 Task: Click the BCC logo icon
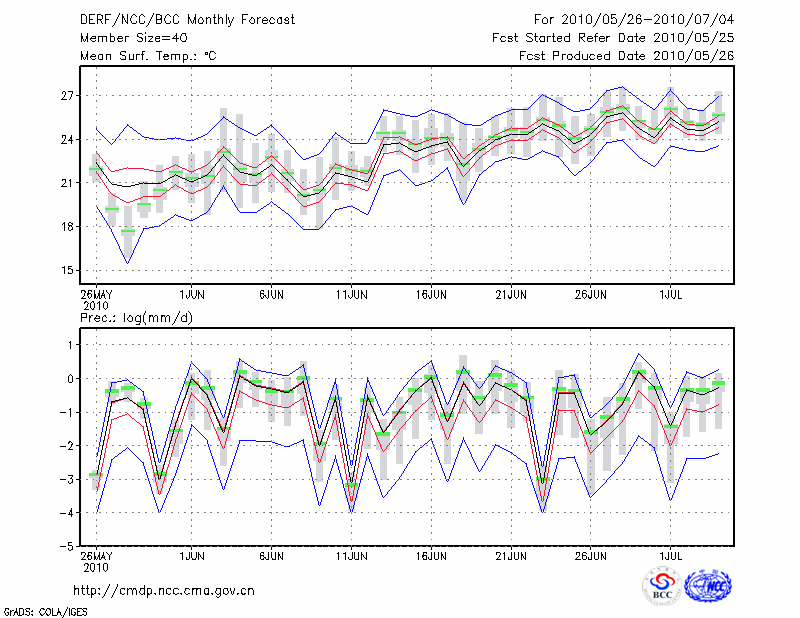(662, 587)
